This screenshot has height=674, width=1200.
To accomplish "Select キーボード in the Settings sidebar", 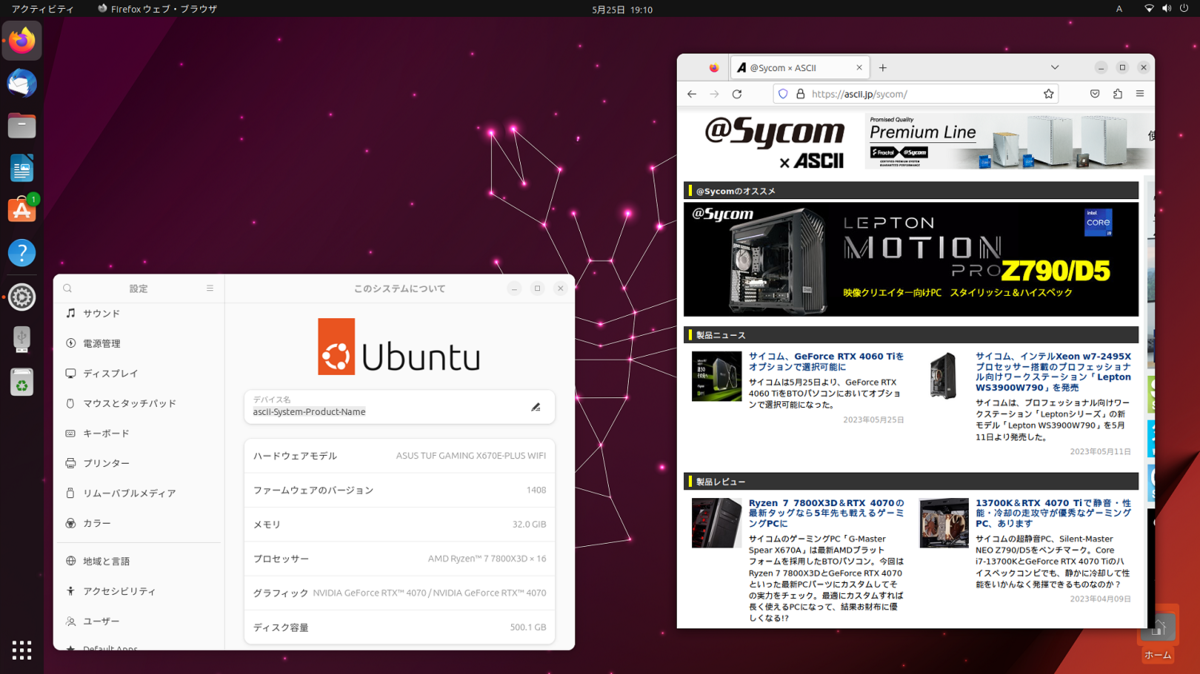I will click(x=139, y=433).
